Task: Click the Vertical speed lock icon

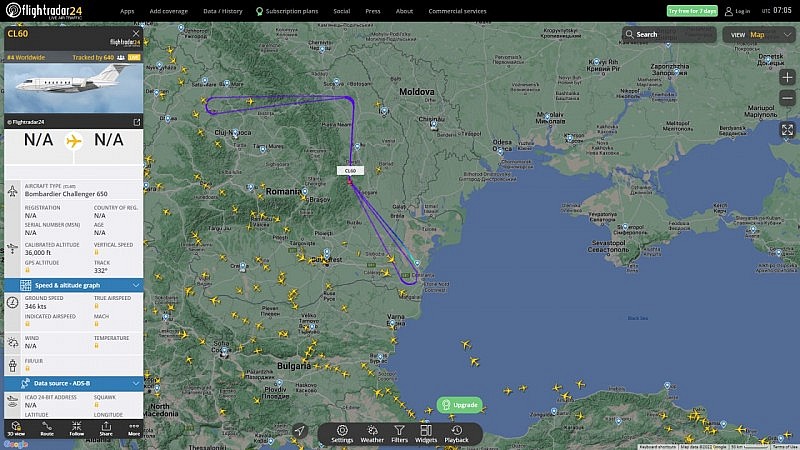Action: point(96,252)
